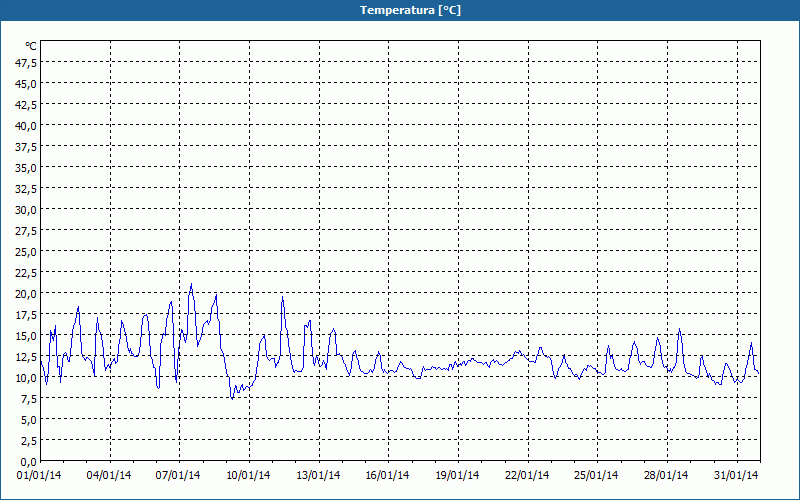Click the 32,5 y-axis value
The height and width of the screenshot is (500, 800).
pyautogui.click(x=27, y=188)
